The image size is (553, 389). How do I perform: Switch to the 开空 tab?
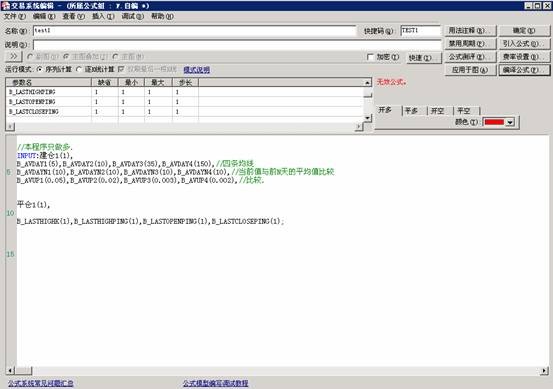440,111
